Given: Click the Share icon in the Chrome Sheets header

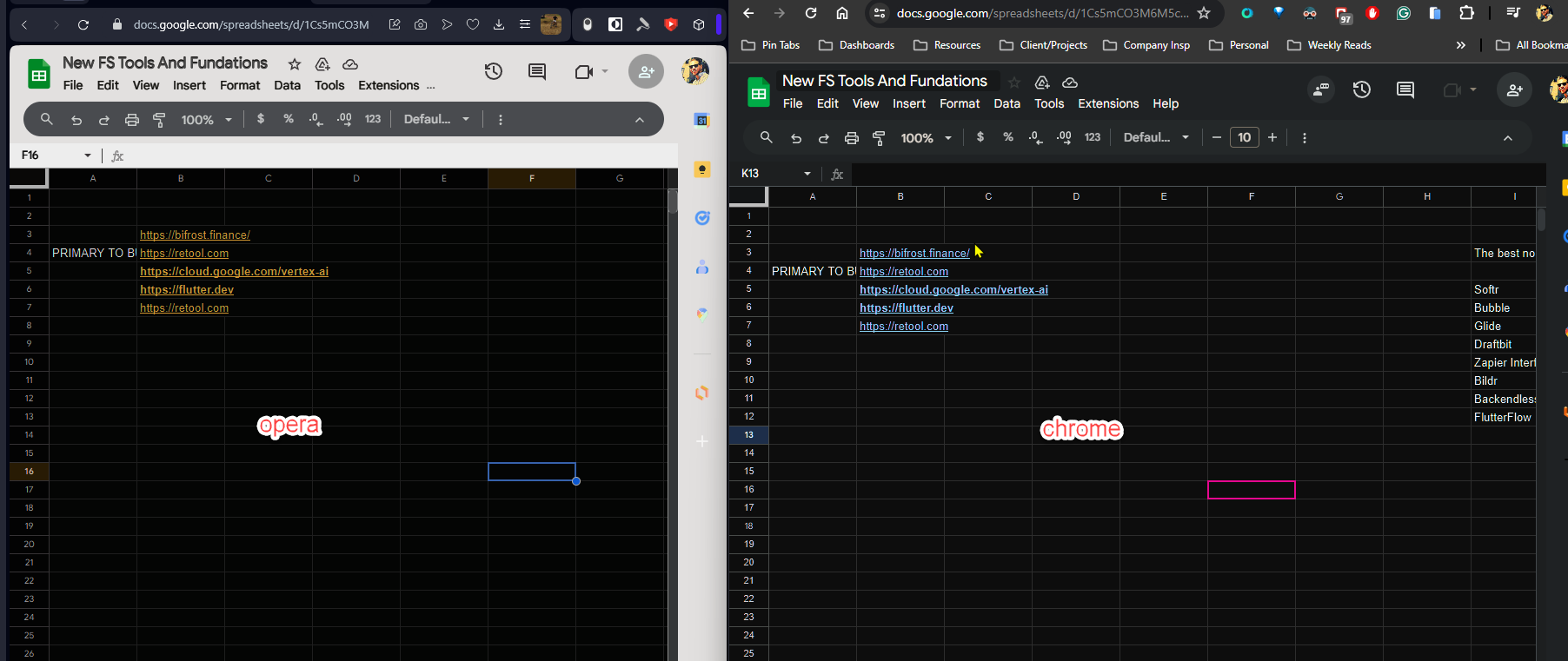Looking at the screenshot, I should pos(1515,89).
